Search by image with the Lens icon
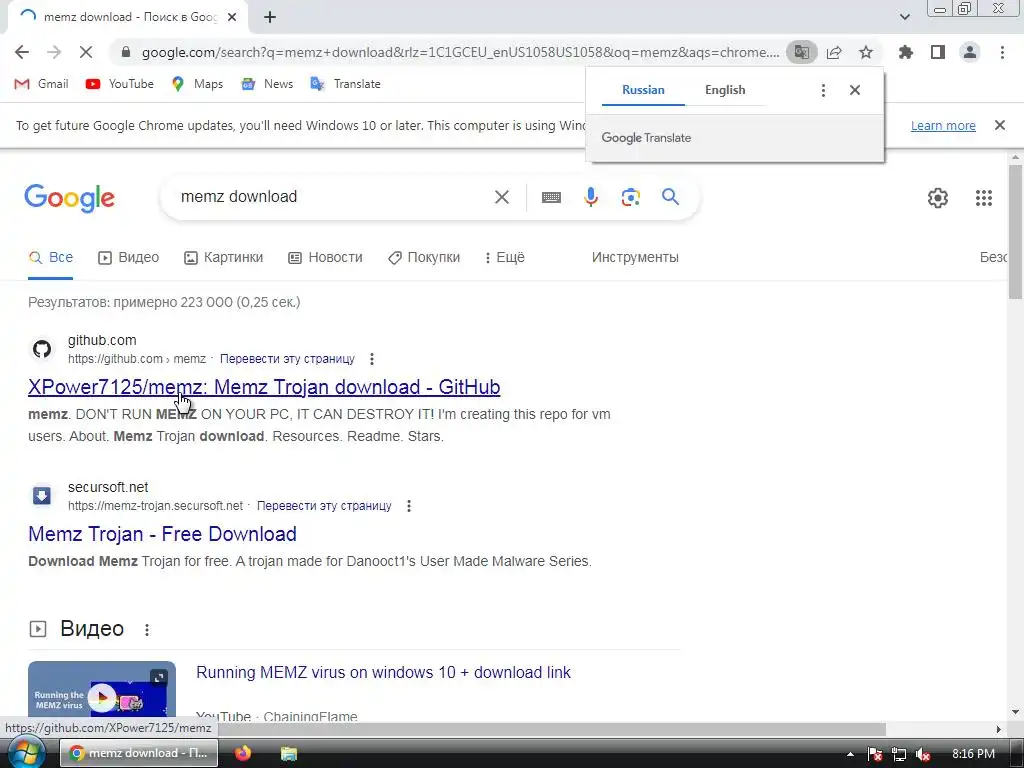The height and width of the screenshot is (768, 1024). [631, 197]
